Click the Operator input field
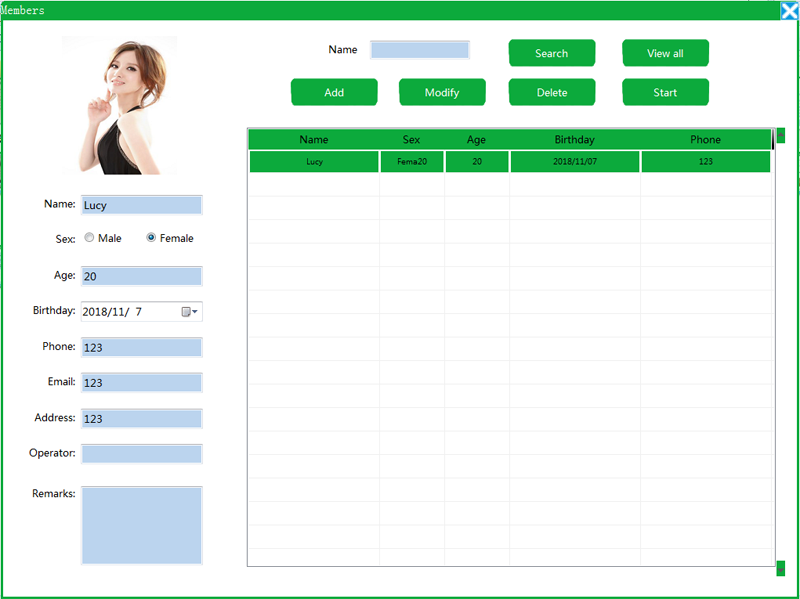800x599 pixels. pos(141,454)
